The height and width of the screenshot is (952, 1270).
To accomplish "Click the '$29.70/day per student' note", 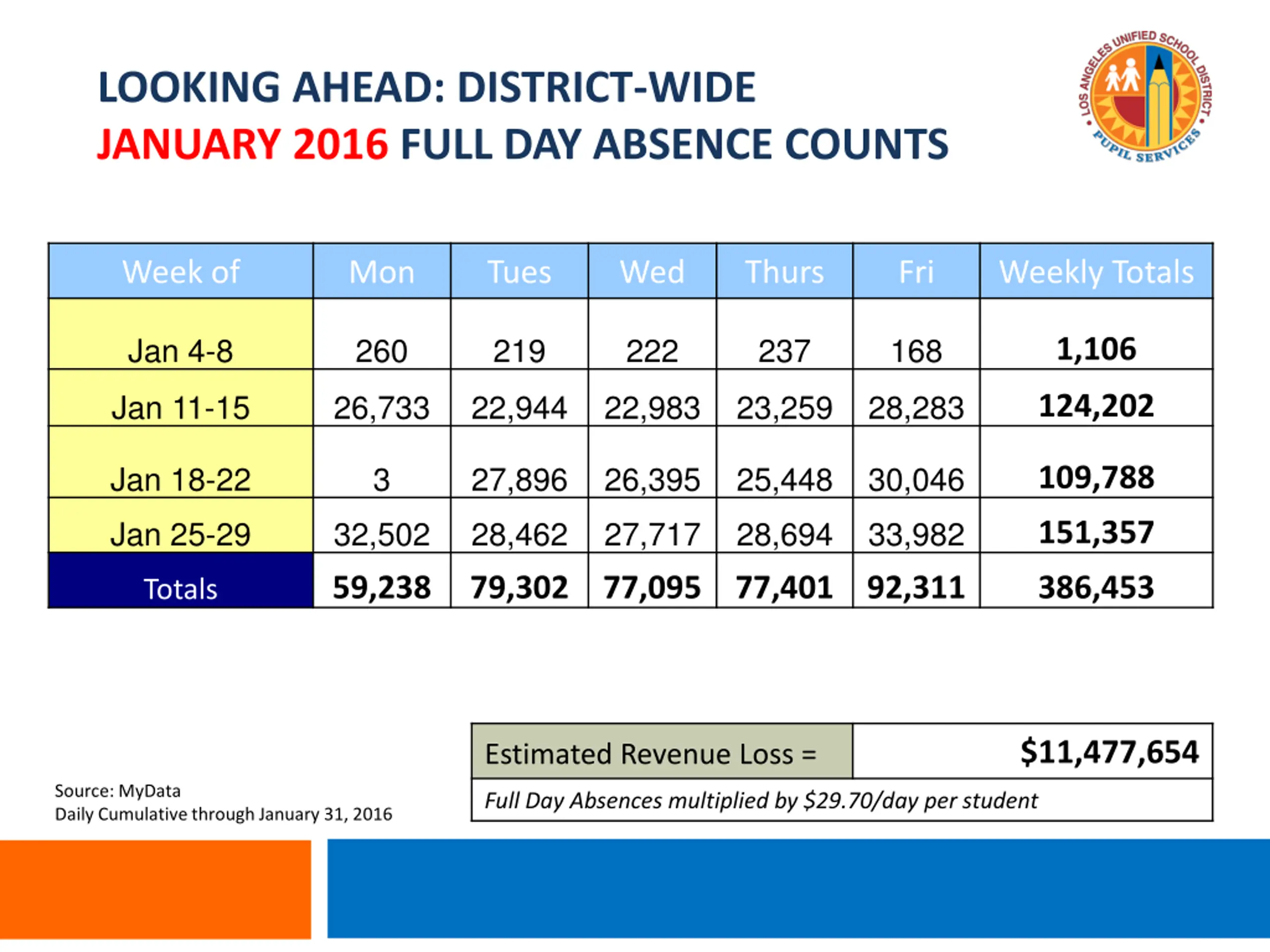I will pos(920,800).
